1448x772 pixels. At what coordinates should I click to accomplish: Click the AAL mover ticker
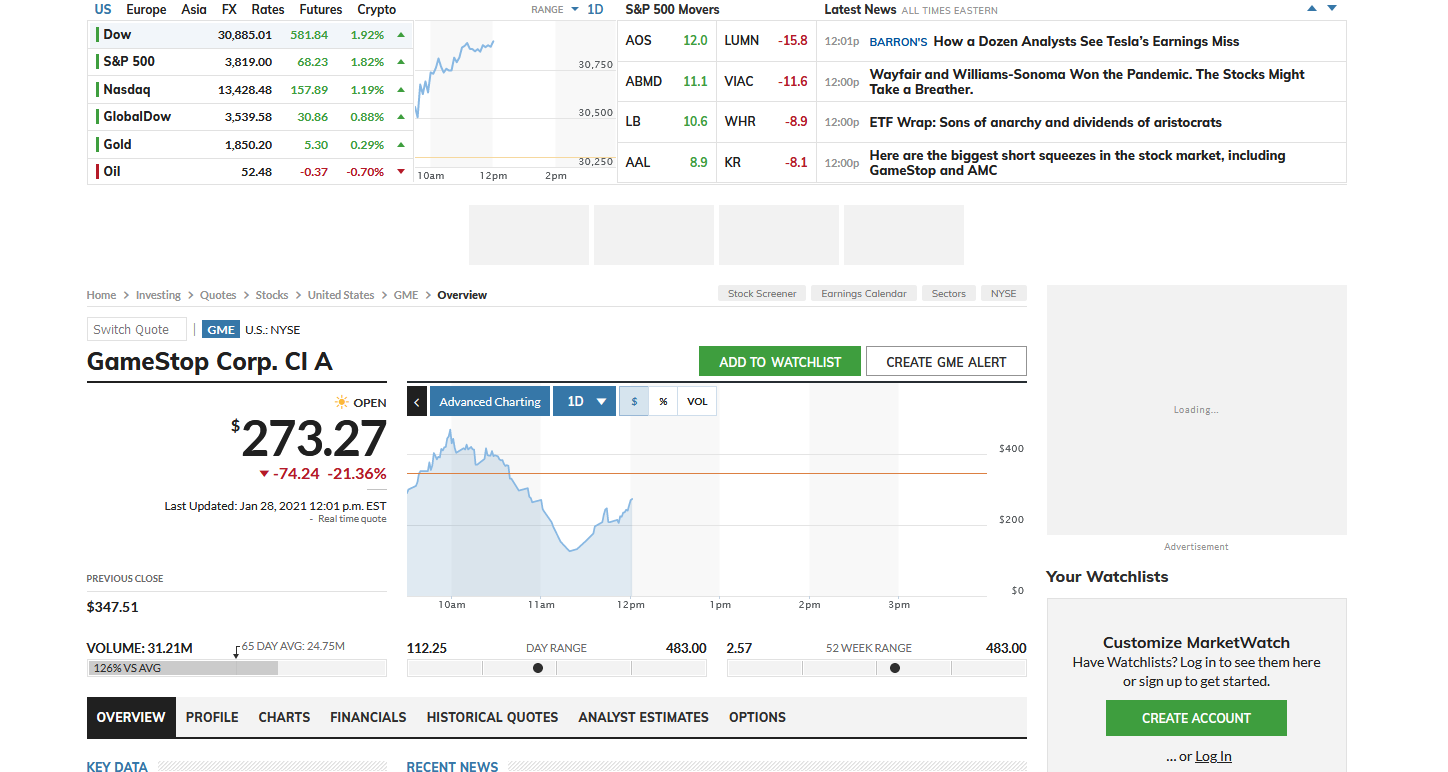tap(637, 162)
